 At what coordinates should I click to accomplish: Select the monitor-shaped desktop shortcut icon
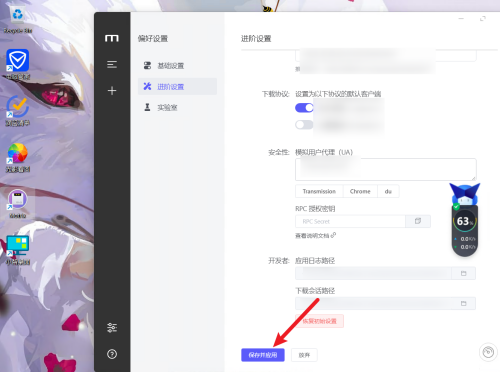click(x=18, y=250)
